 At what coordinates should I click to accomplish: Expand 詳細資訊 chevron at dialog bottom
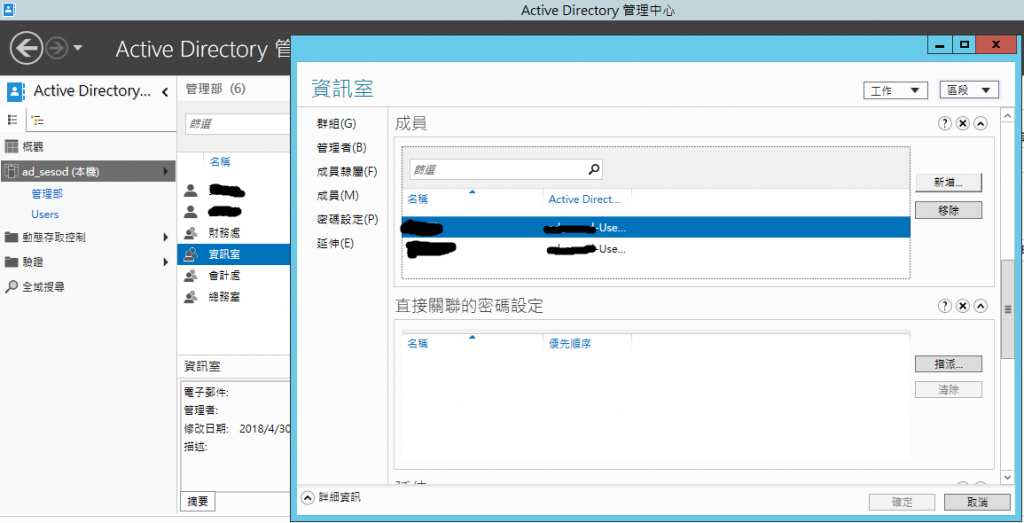308,498
